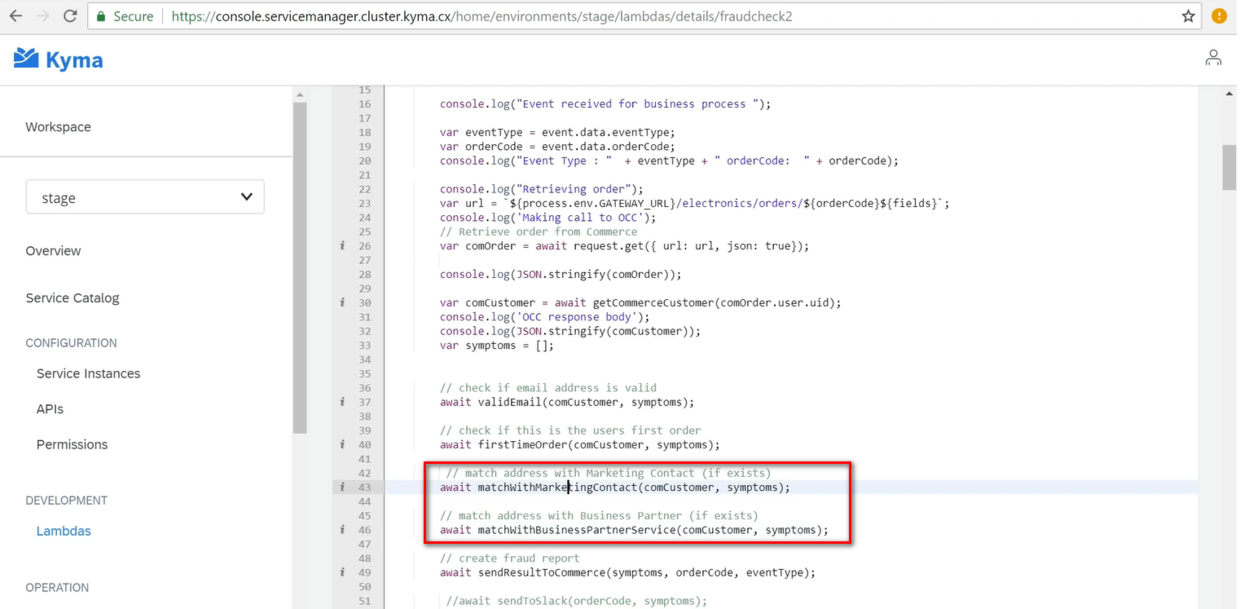Open the stage environment dropdown
Screen dimensions: 1240x609
145,197
